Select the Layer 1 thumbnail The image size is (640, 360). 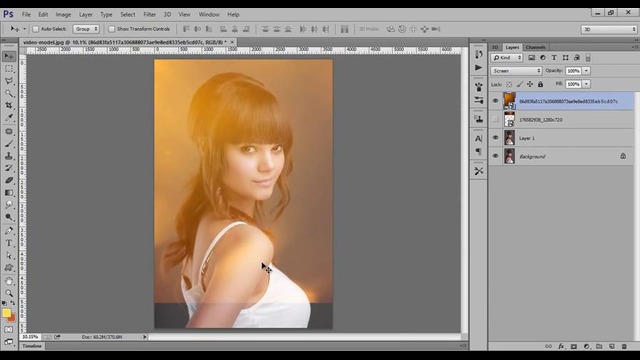coord(509,138)
